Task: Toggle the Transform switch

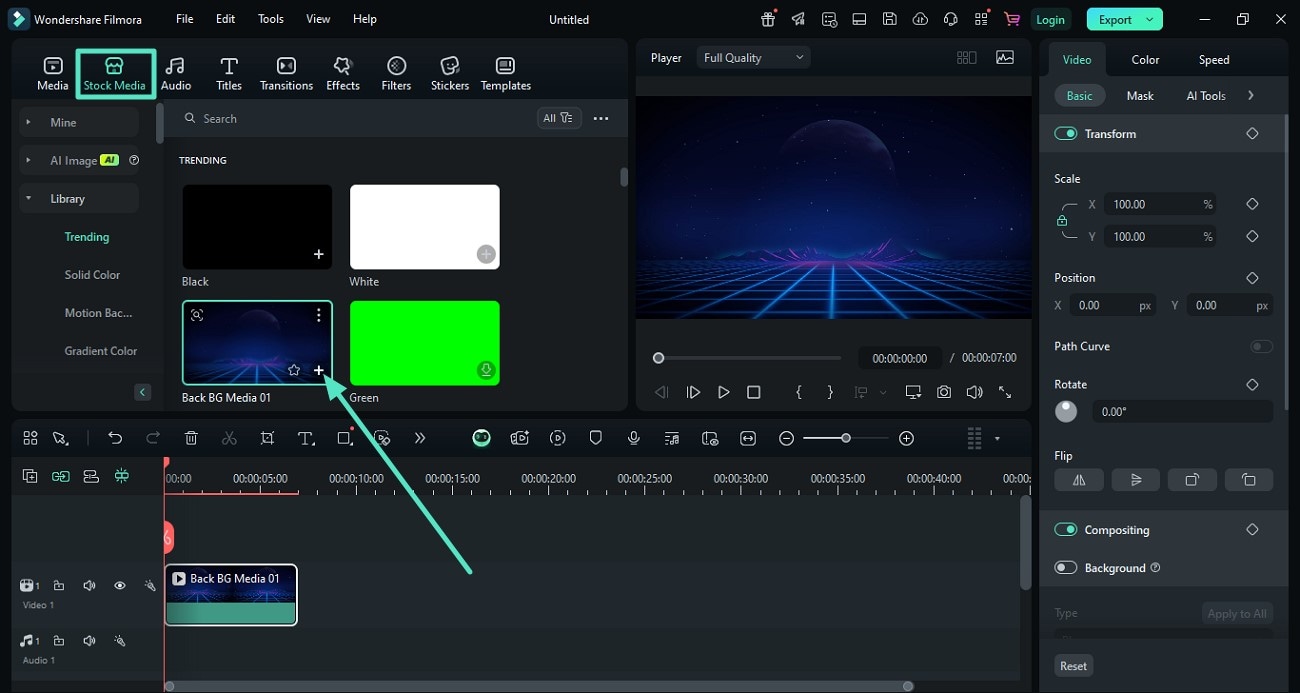Action: [x=1066, y=134]
